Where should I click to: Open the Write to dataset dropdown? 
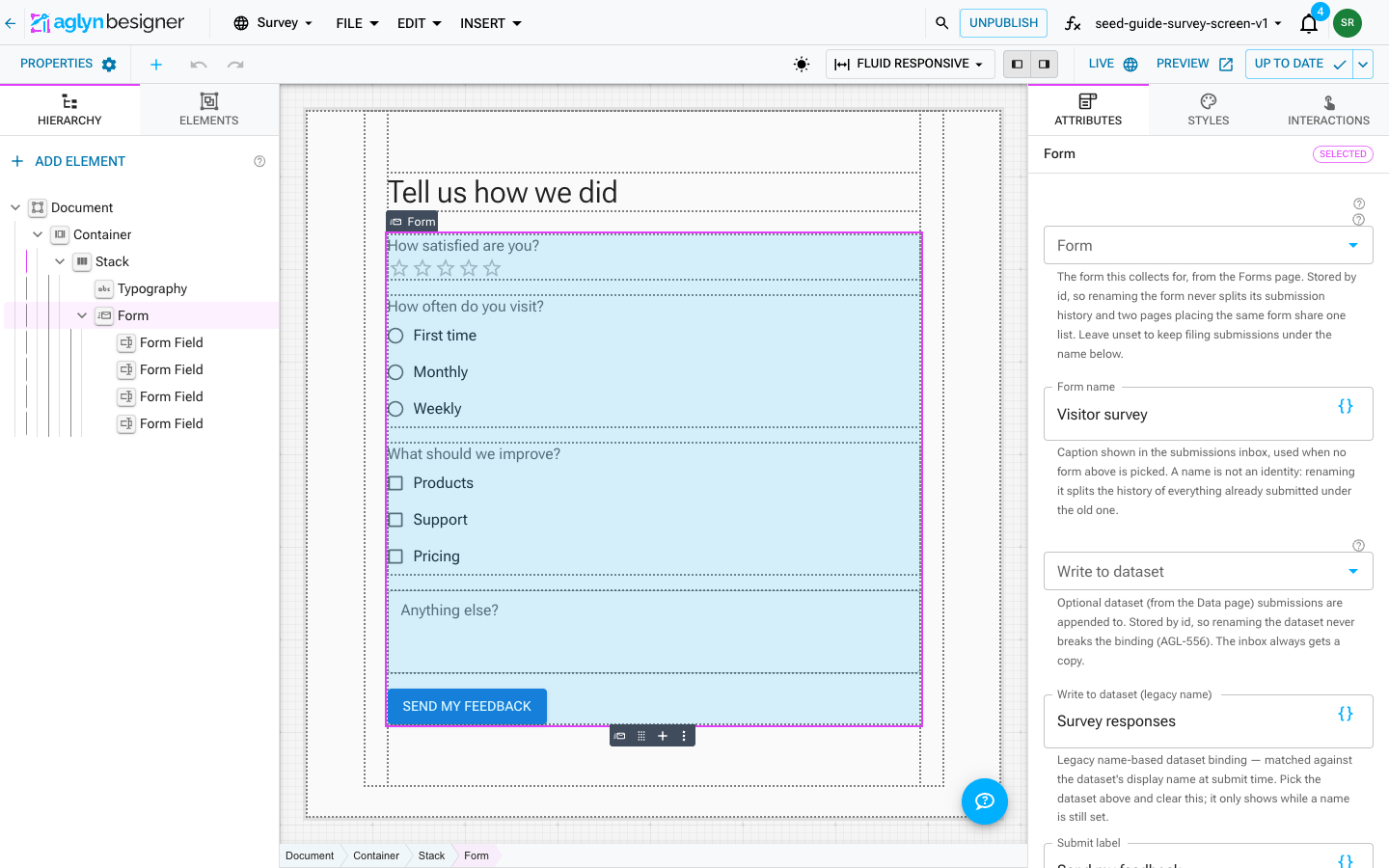pos(1208,571)
